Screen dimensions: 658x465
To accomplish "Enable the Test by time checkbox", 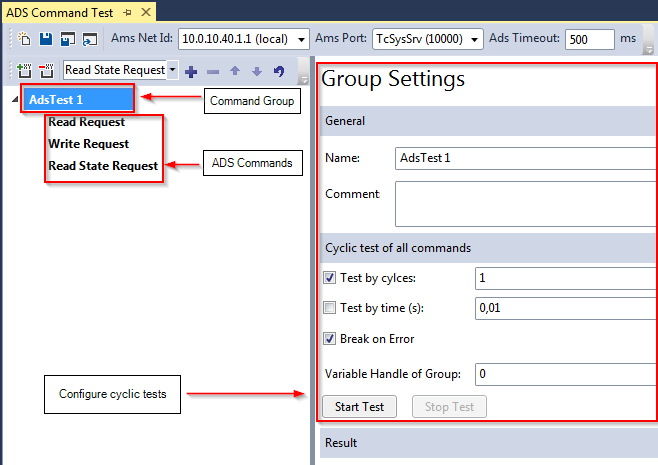I will coord(329,308).
